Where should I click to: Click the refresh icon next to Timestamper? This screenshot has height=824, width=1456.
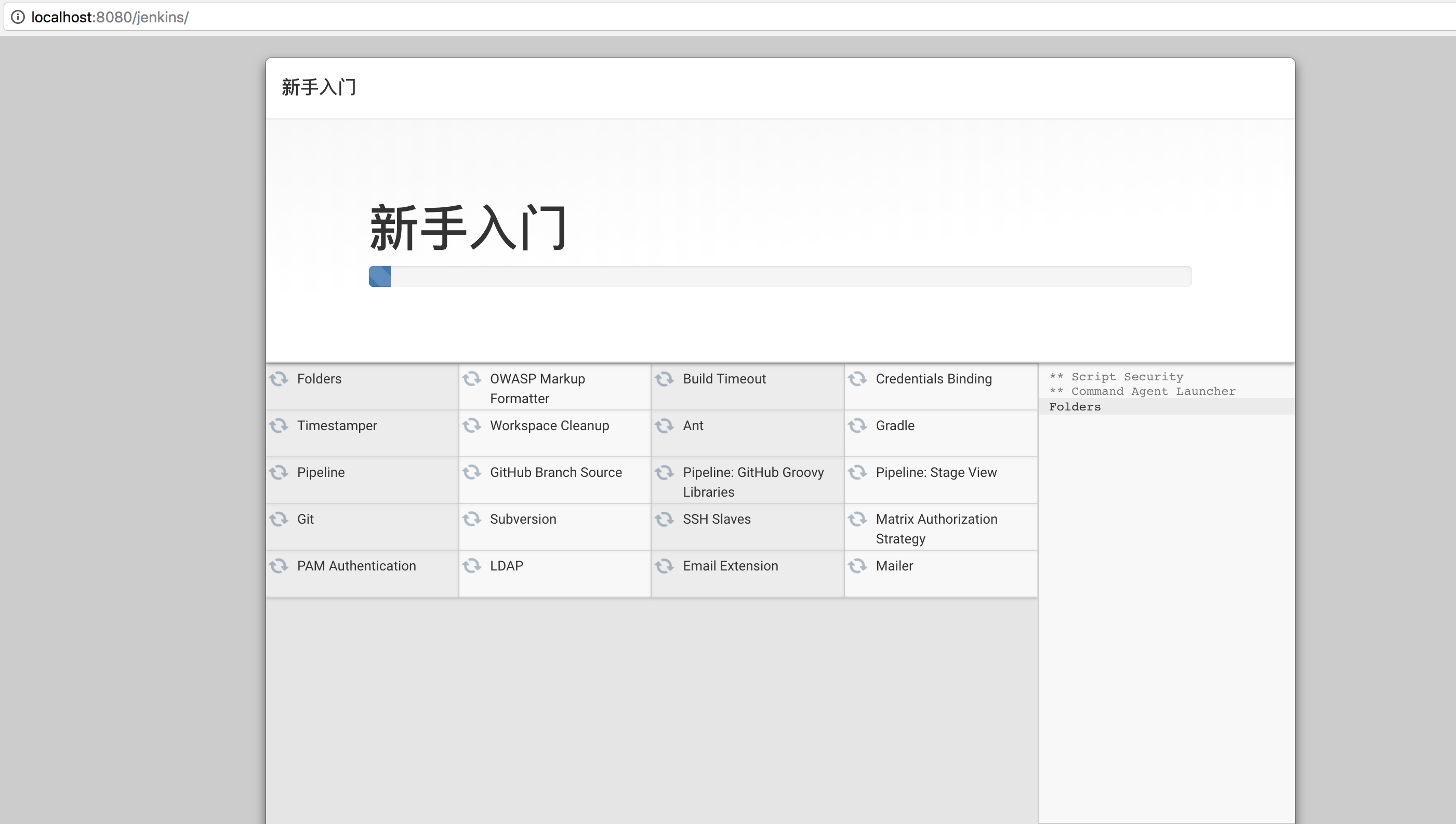tap(279, 426)
